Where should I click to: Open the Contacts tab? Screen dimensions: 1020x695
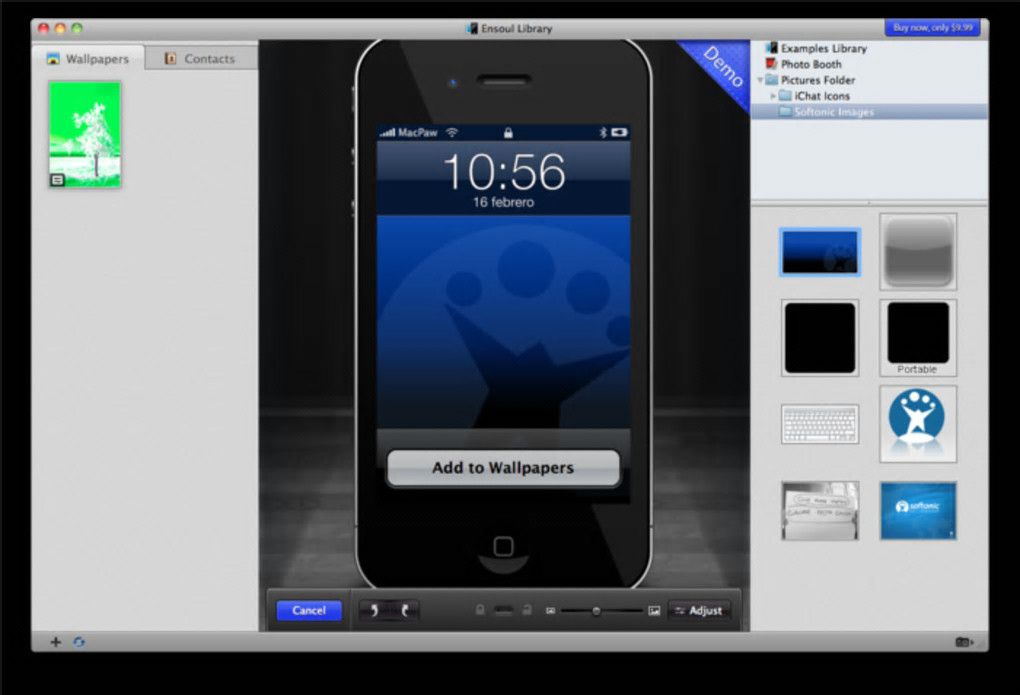click(200, 59)
